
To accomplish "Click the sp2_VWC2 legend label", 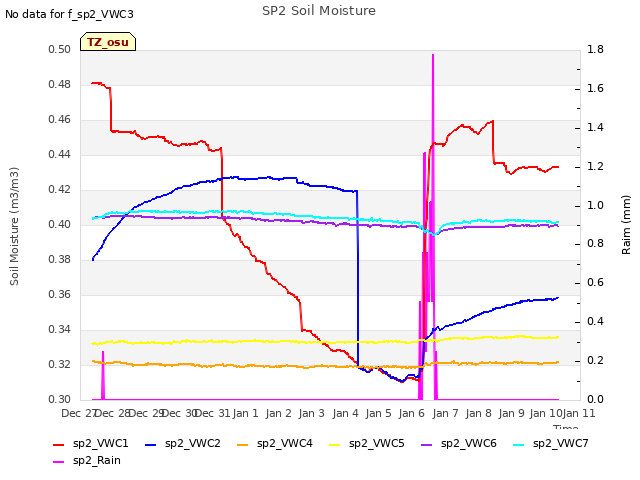I will pyautogui.click(x=193, y=443).
